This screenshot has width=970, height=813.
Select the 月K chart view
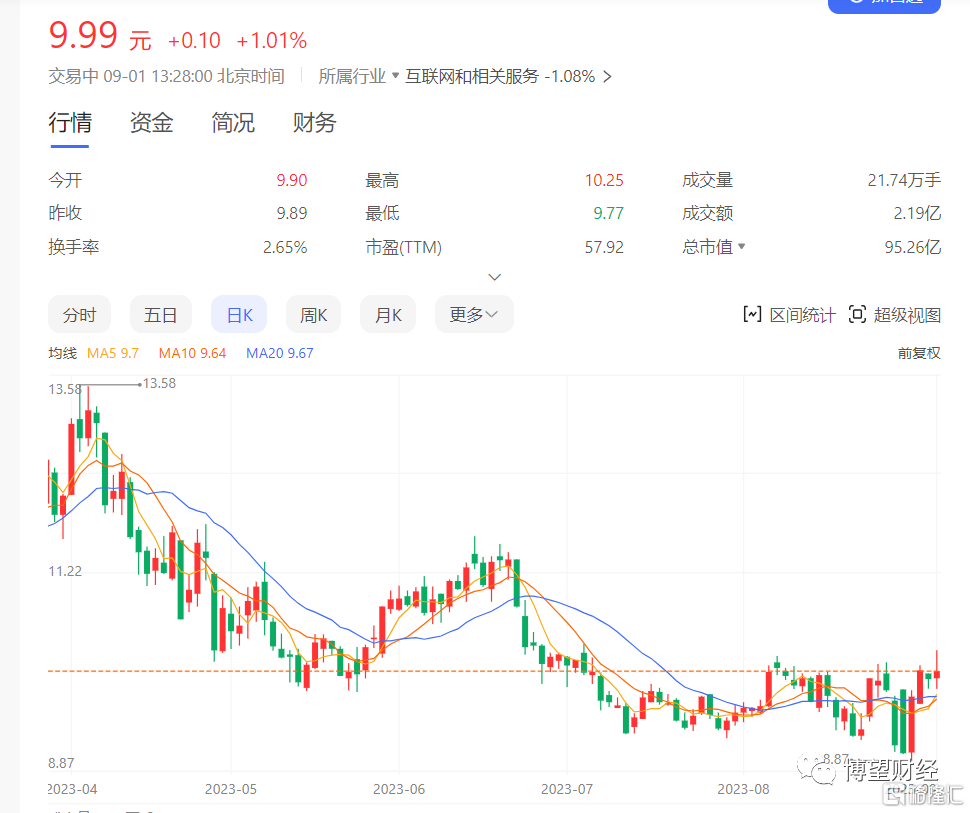click(388, 315)
